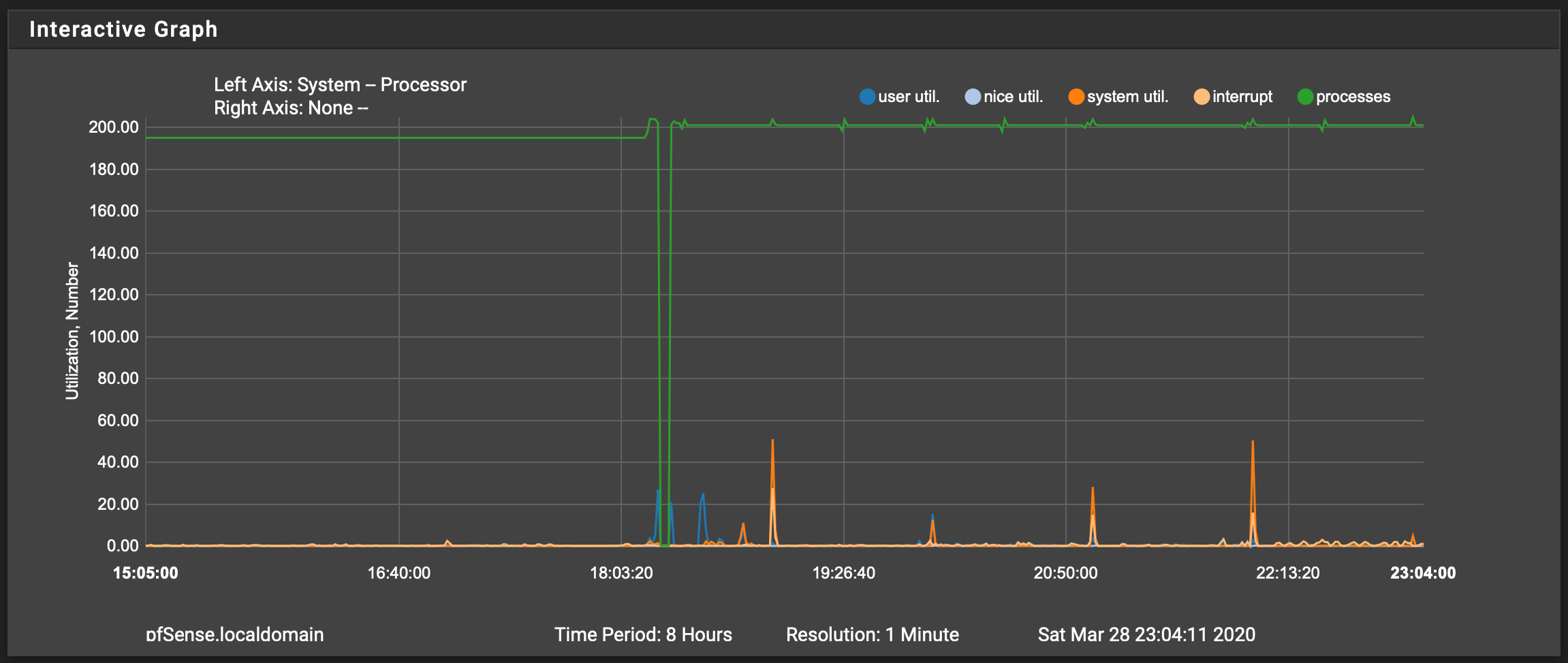
Task: Click the 20:50:00 time axis label
Action: coord(1065,573)
